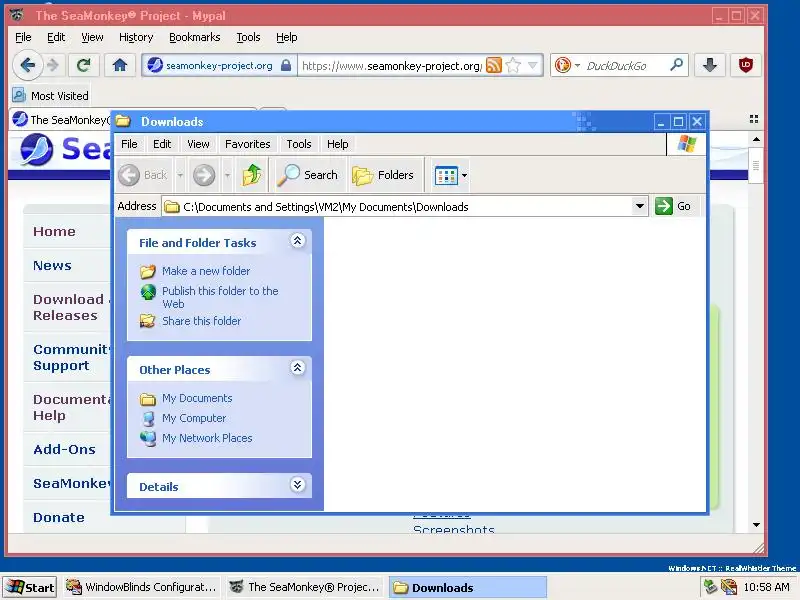Open the browser Bookmarks menu
Screen dimensions: 800x600
point(194,37)
